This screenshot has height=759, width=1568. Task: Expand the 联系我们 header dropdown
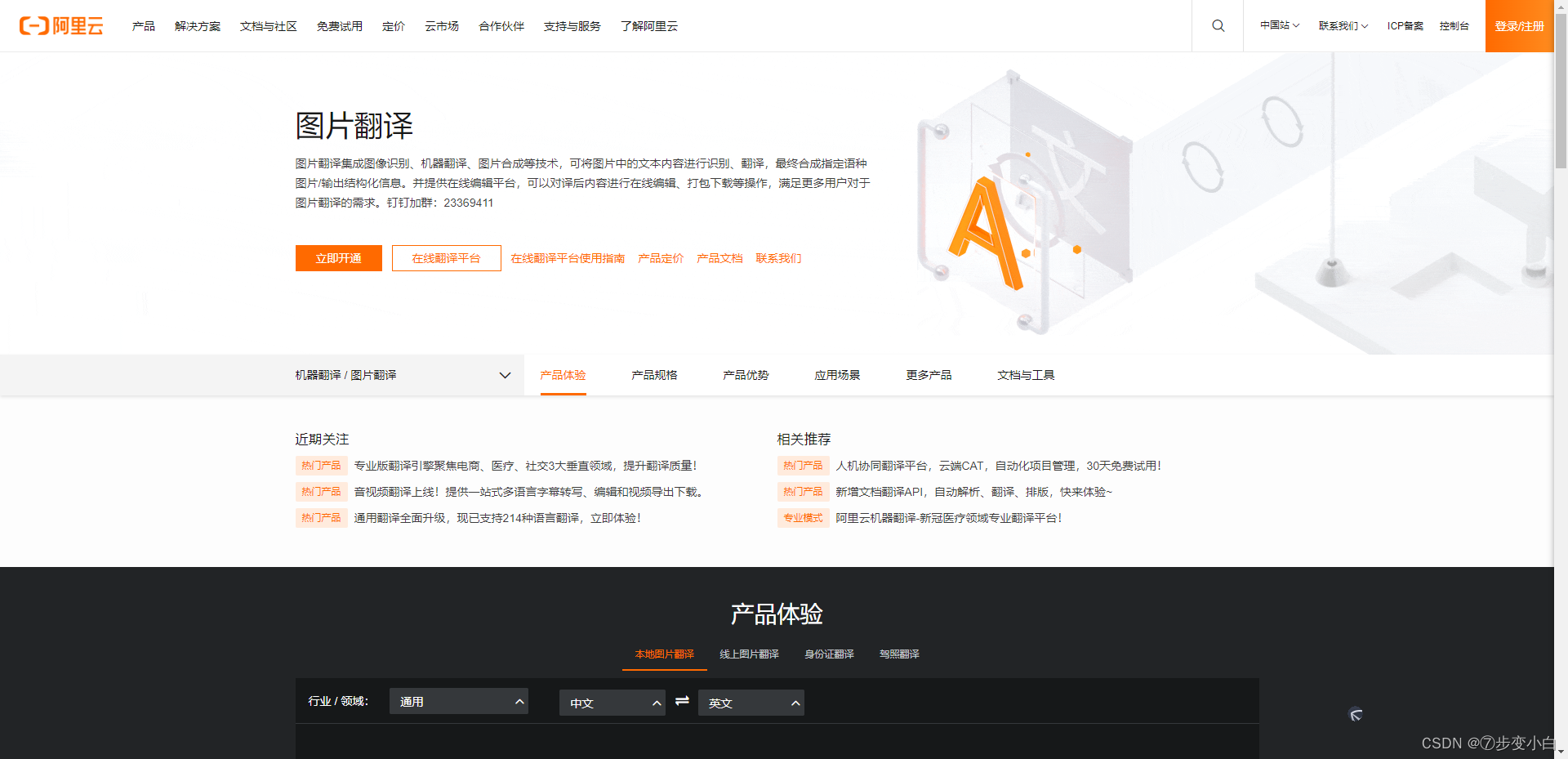tap(1343, 26)
